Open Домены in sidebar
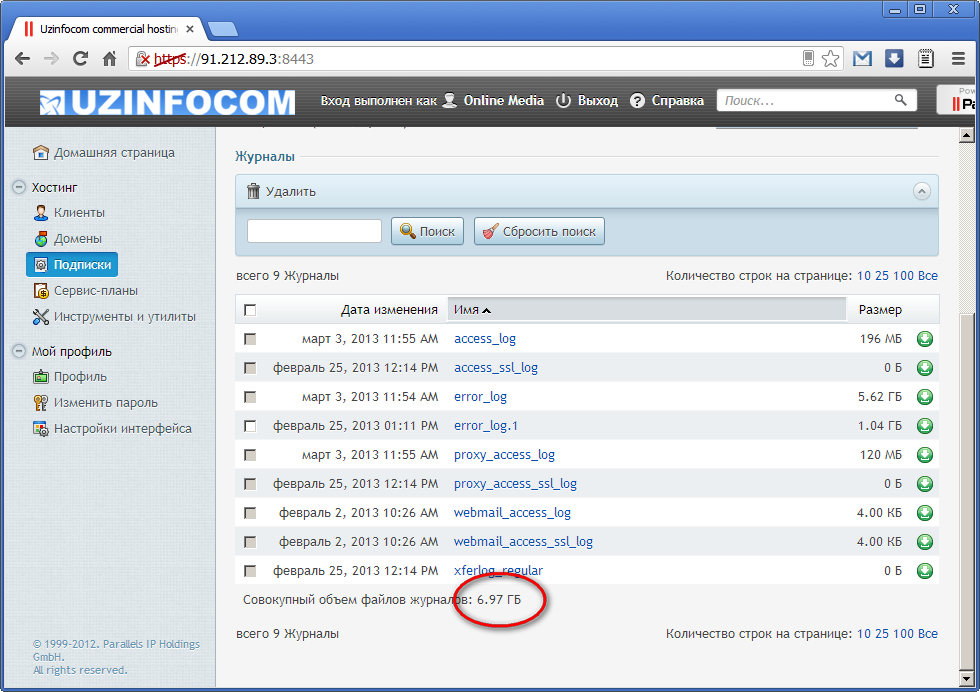Viewport: 980px width, 692px height. click(68, 239)
